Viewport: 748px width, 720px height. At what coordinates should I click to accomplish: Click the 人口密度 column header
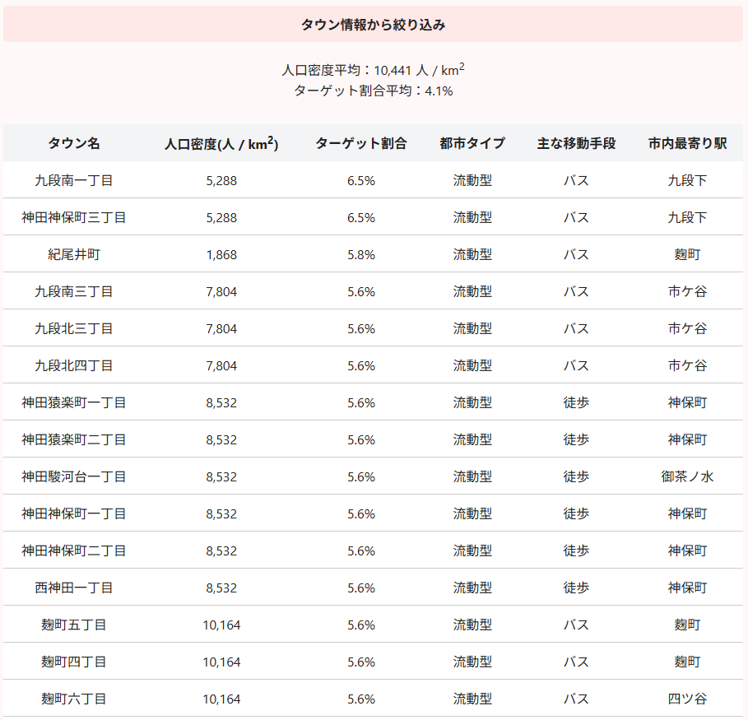click(221, 143)
